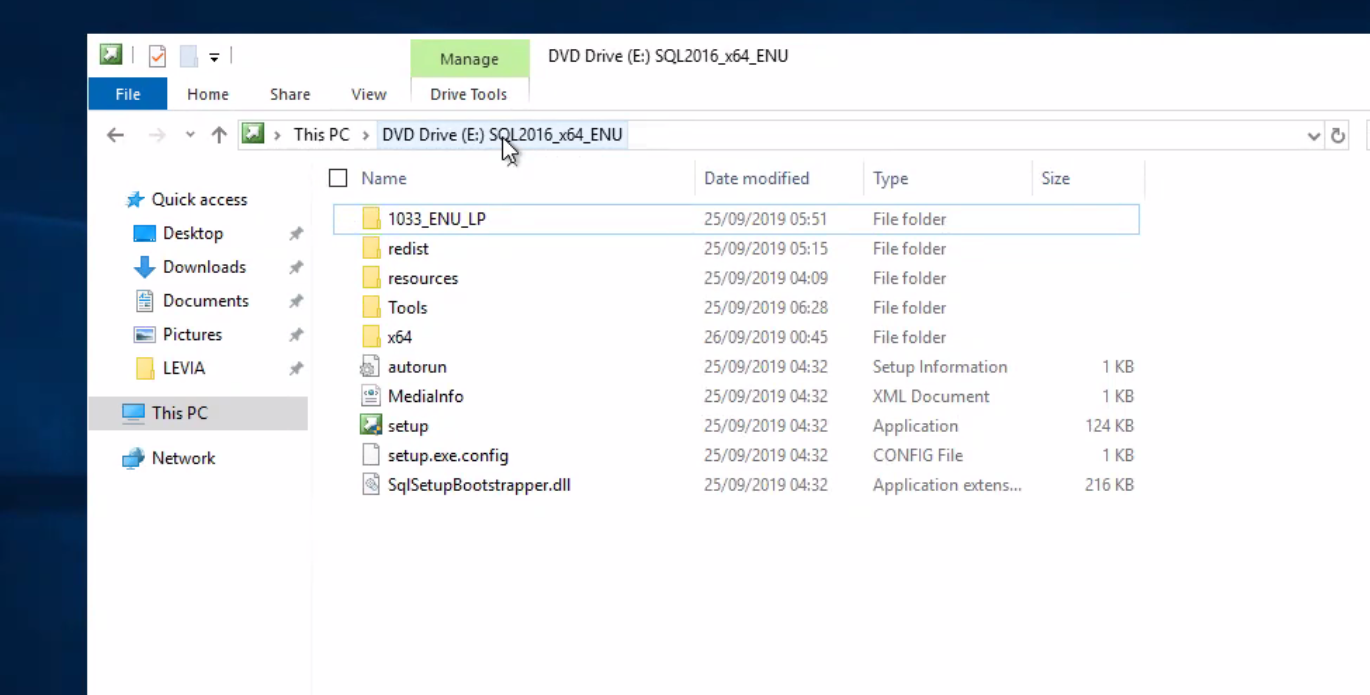Open the Tools folder
1370x695 pixels.
click(x=407, y=307)
